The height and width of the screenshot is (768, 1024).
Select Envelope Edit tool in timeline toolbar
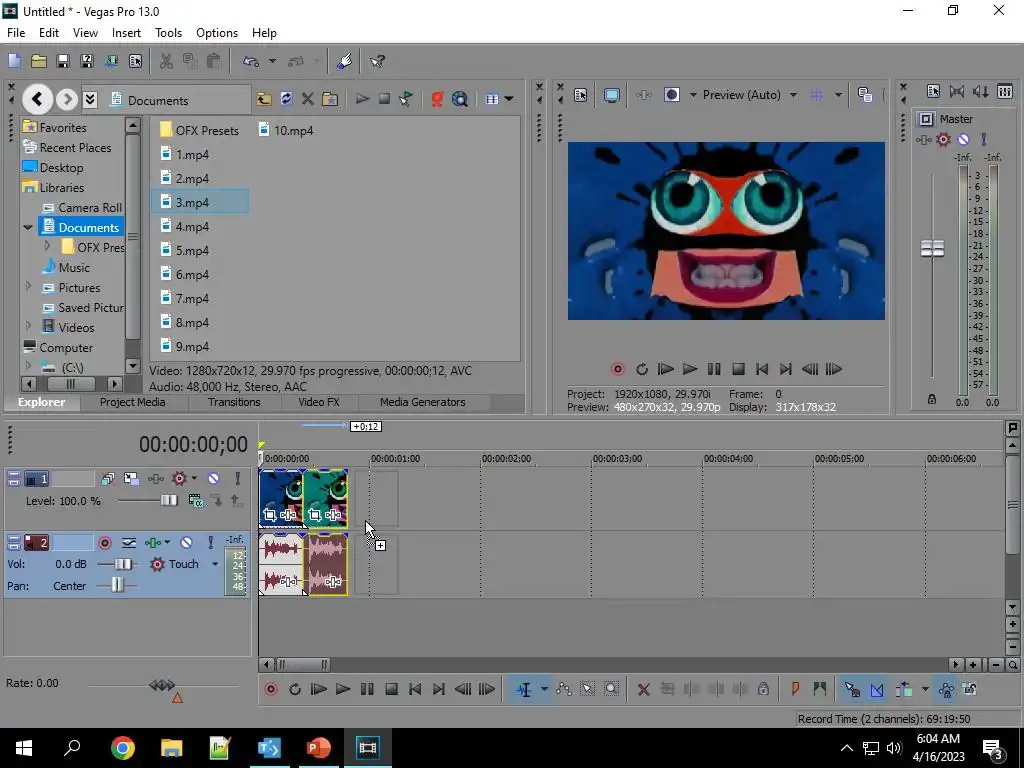[564, 689]
